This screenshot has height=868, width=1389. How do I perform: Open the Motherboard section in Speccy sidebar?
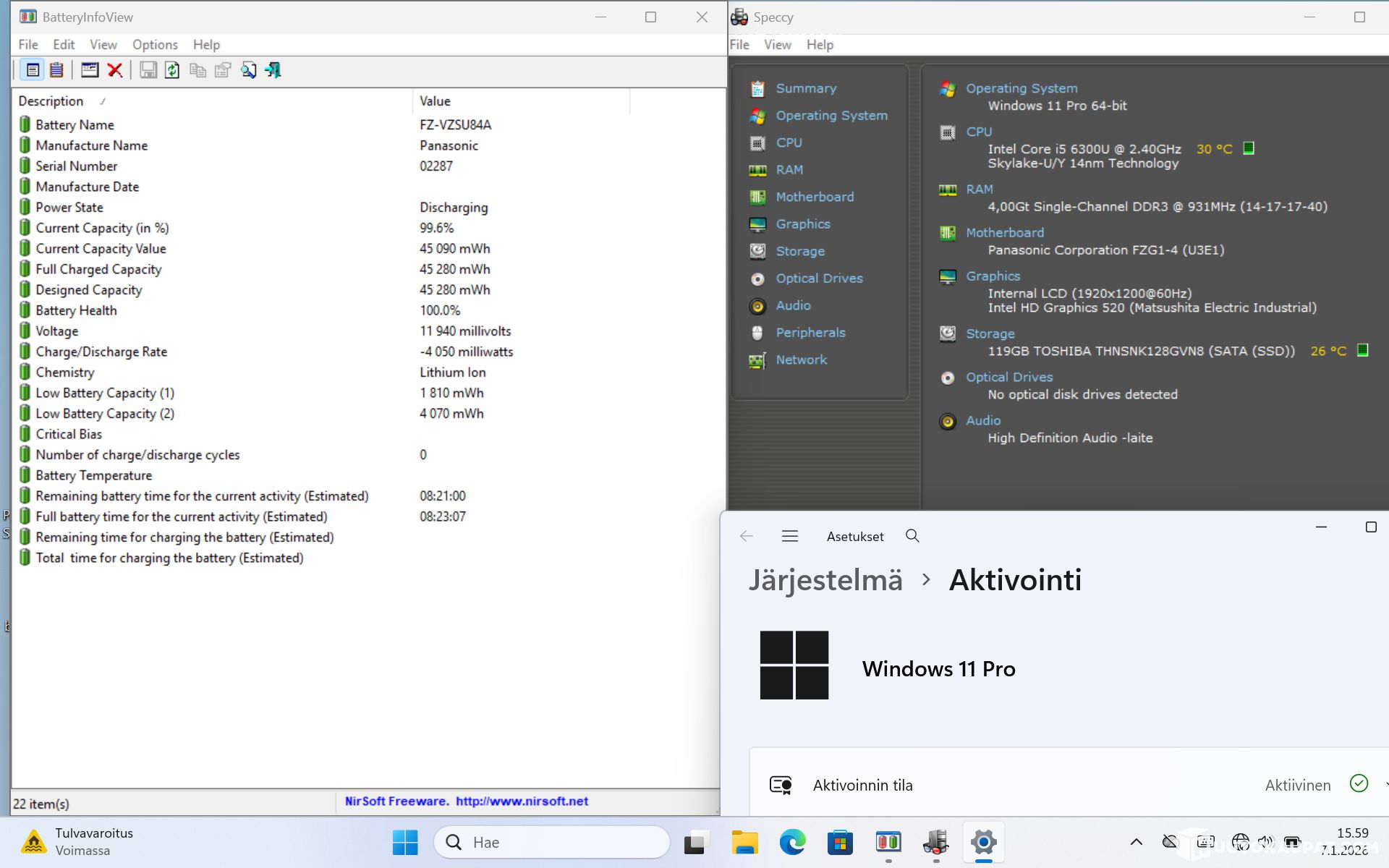tap(814, 197)
